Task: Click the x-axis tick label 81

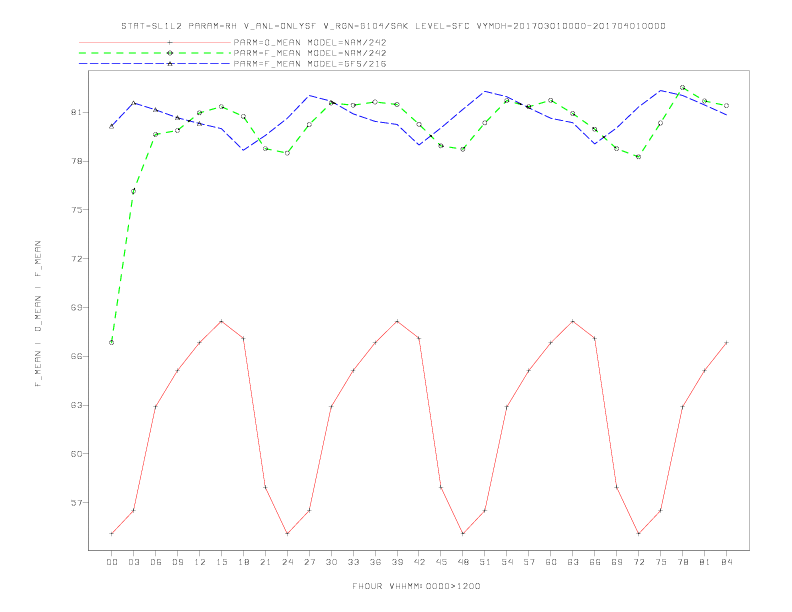Action: click(705, 562)
